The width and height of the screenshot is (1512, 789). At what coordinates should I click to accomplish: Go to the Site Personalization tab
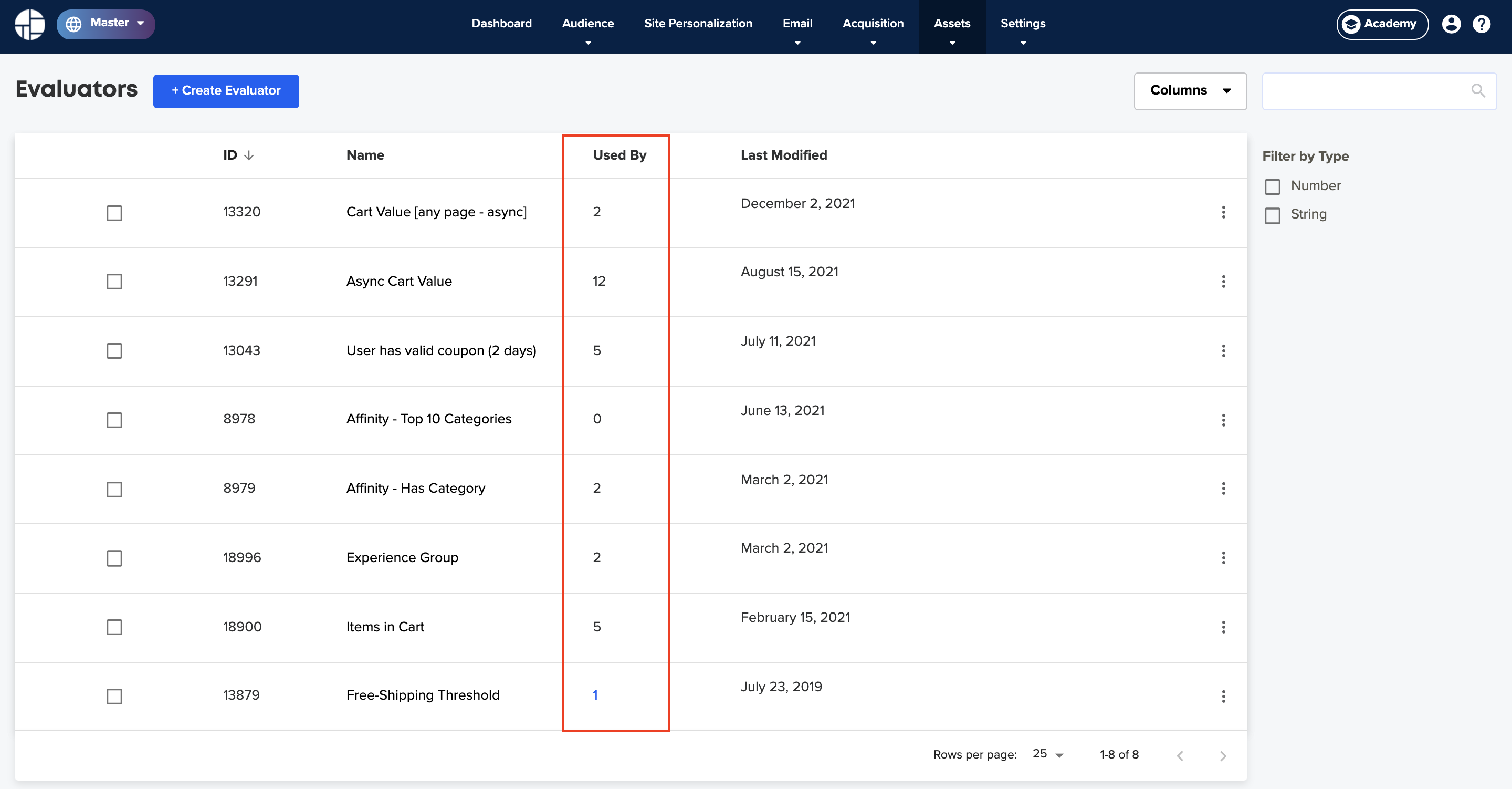point(698,24)
